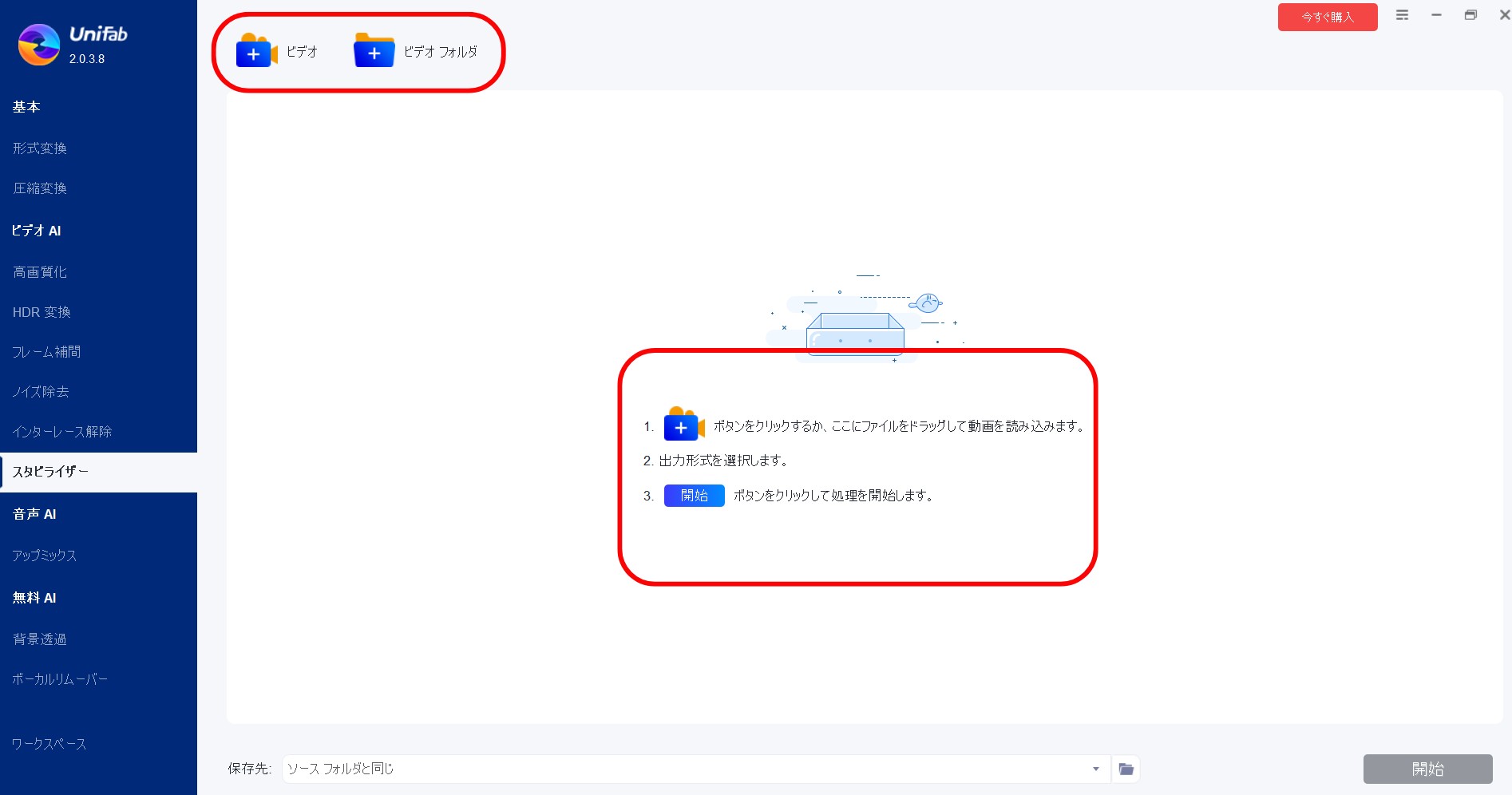Image resolution: width=1512 pixels, height=795 pixels.
Task: Click the add video folder icon
Action: [374, 52]
